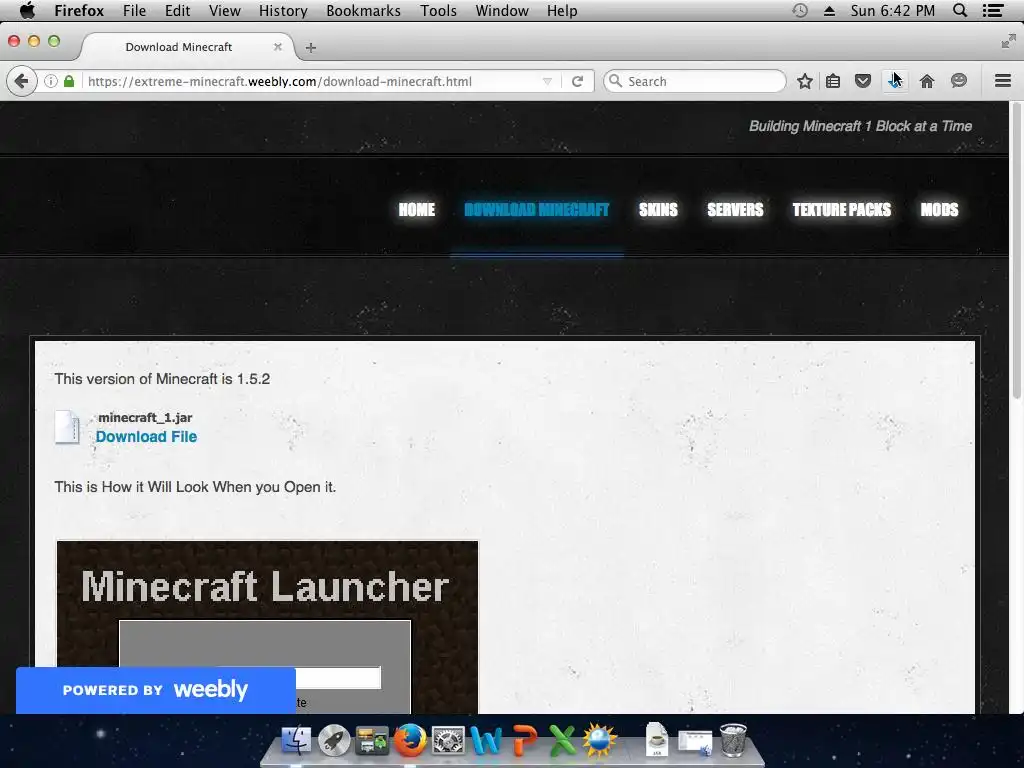Open the minimized window icon in Dock
1024x768 pixels.
pyautogui.click(x=694, y=742)
